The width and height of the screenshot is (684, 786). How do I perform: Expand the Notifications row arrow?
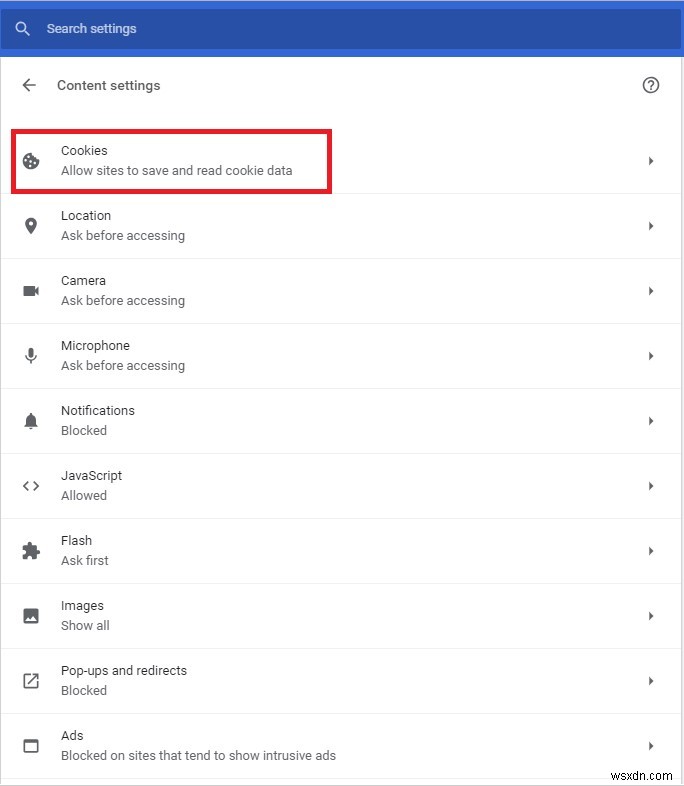tap(650, 421)
